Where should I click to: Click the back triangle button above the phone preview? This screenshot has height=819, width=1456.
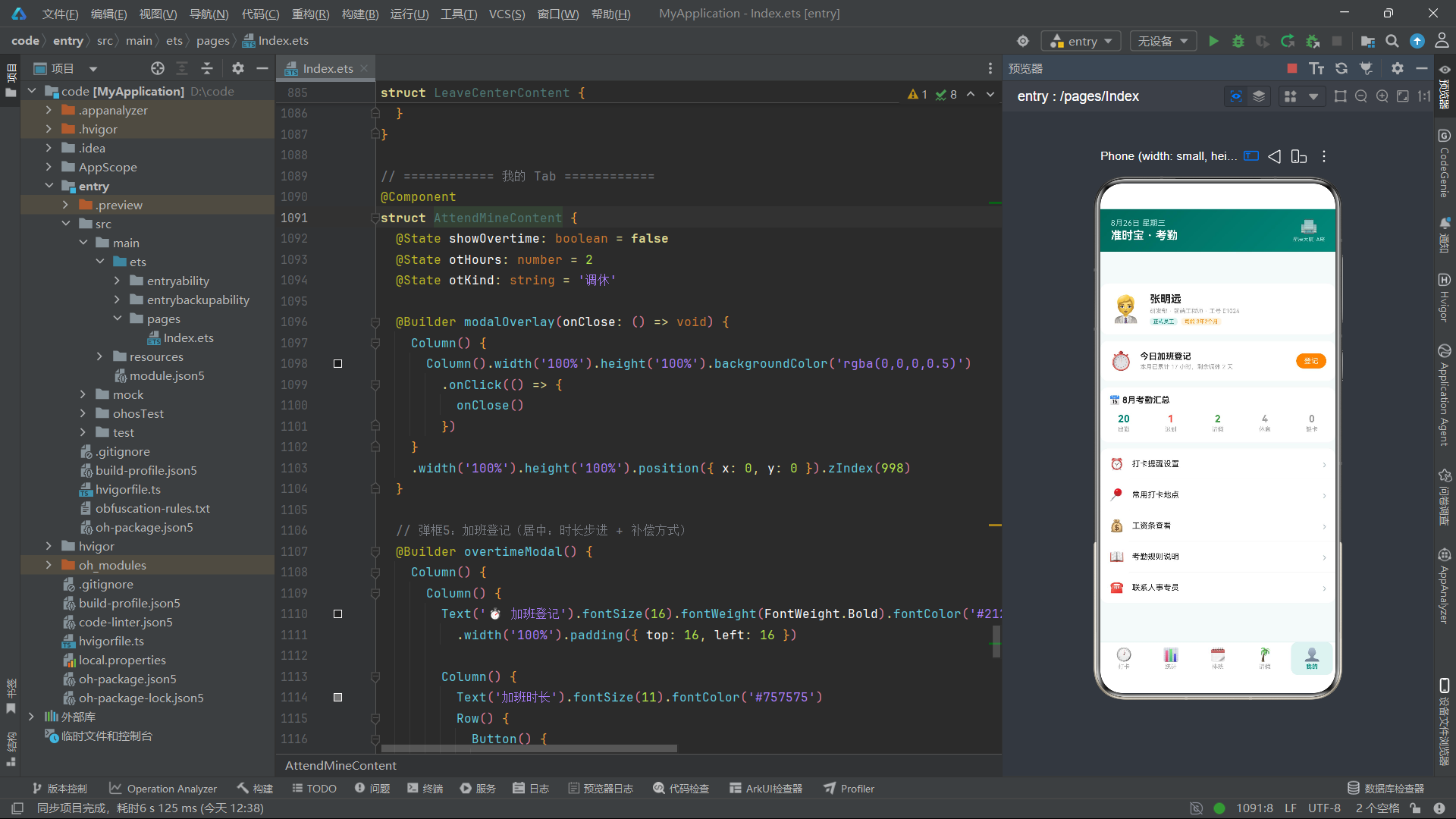click(1275, 156)
